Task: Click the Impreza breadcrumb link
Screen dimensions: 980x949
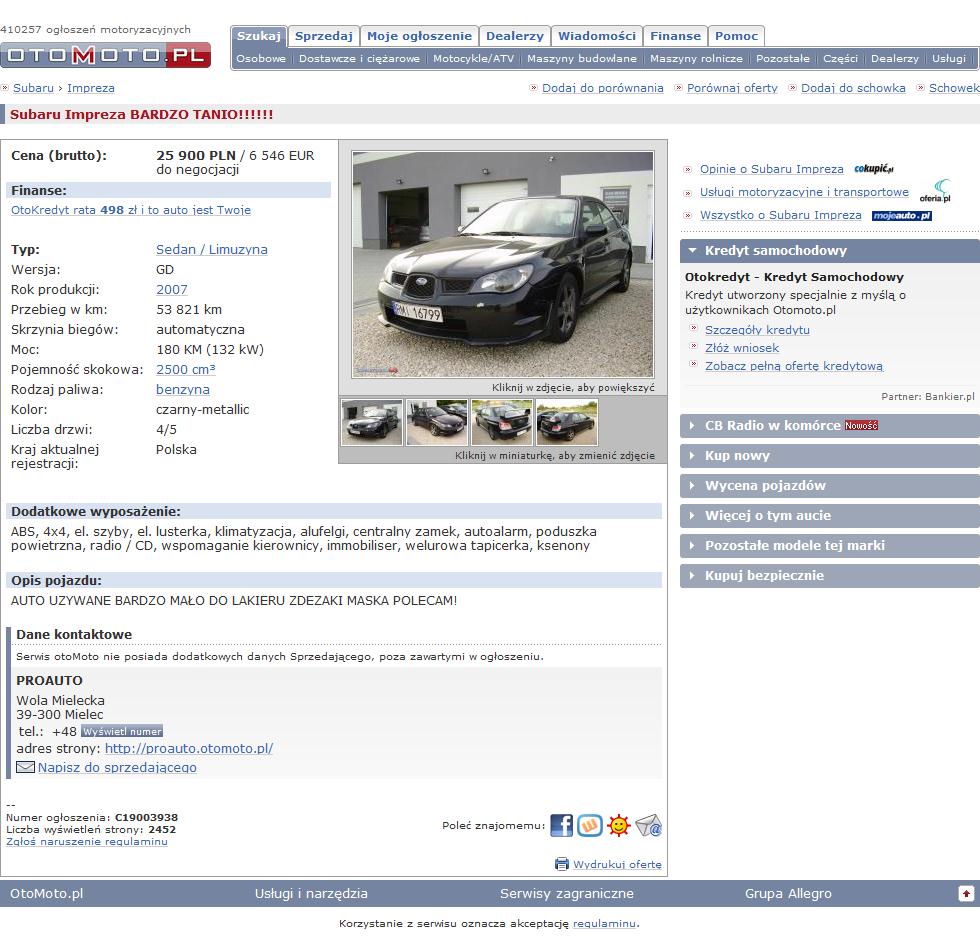Action: tap(91, 88)
